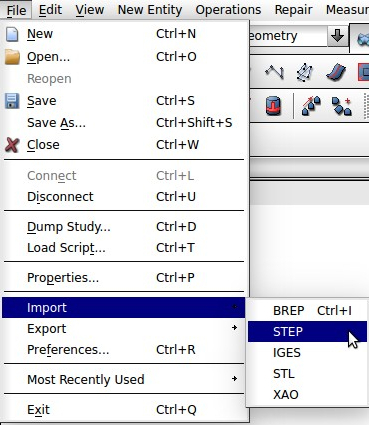Open the Edit menu
The image size is (369, 425).
point(50,10)
